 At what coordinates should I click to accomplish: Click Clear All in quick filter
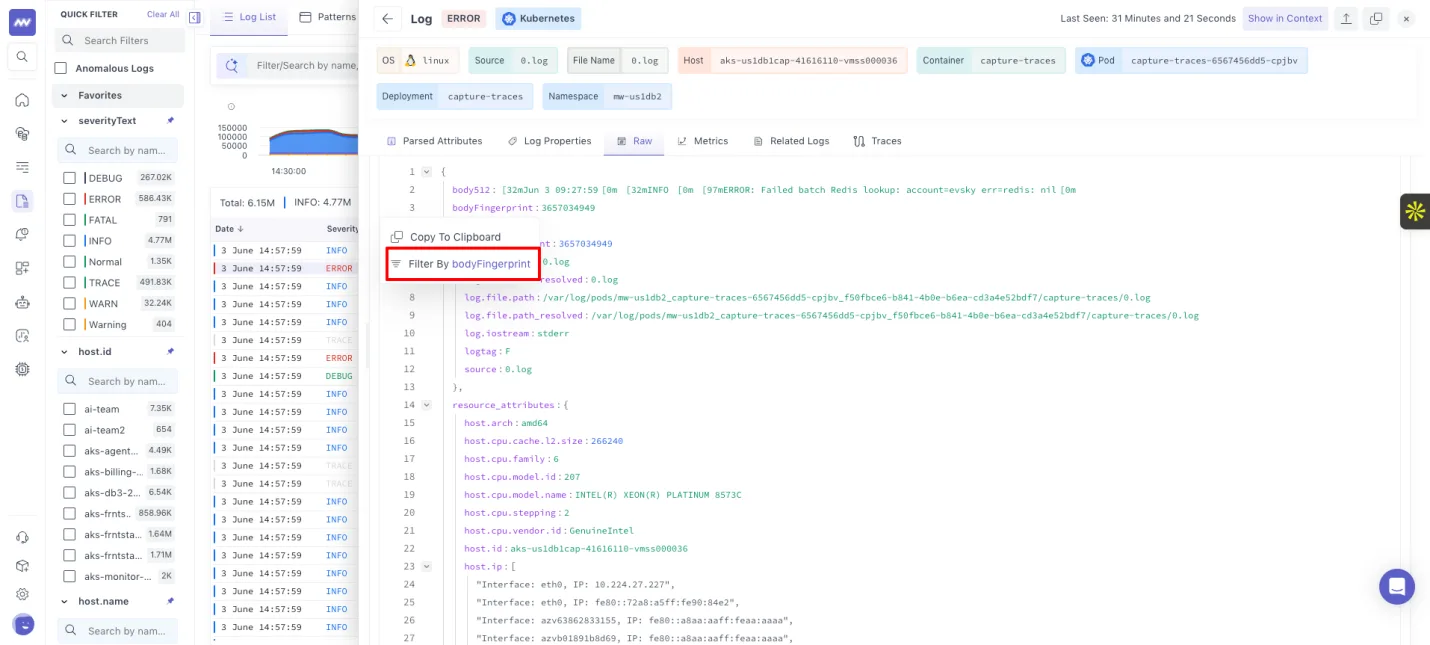coord(163,15)
